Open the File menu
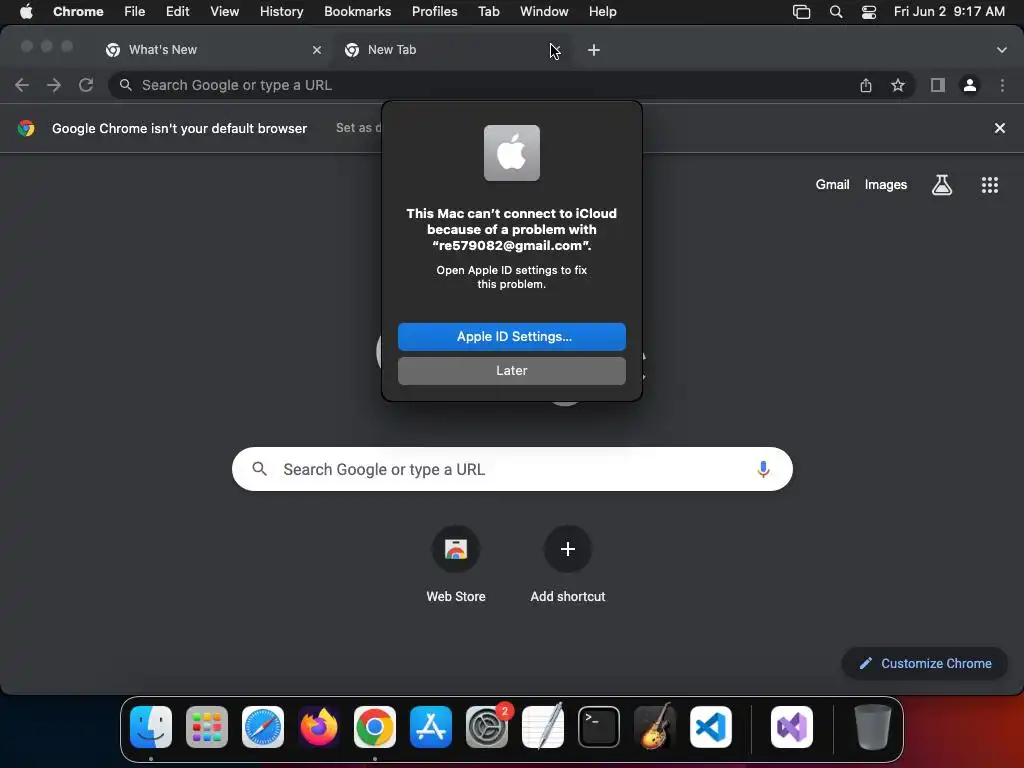Viewport: 1024px width, 768px height. [135, 11]
